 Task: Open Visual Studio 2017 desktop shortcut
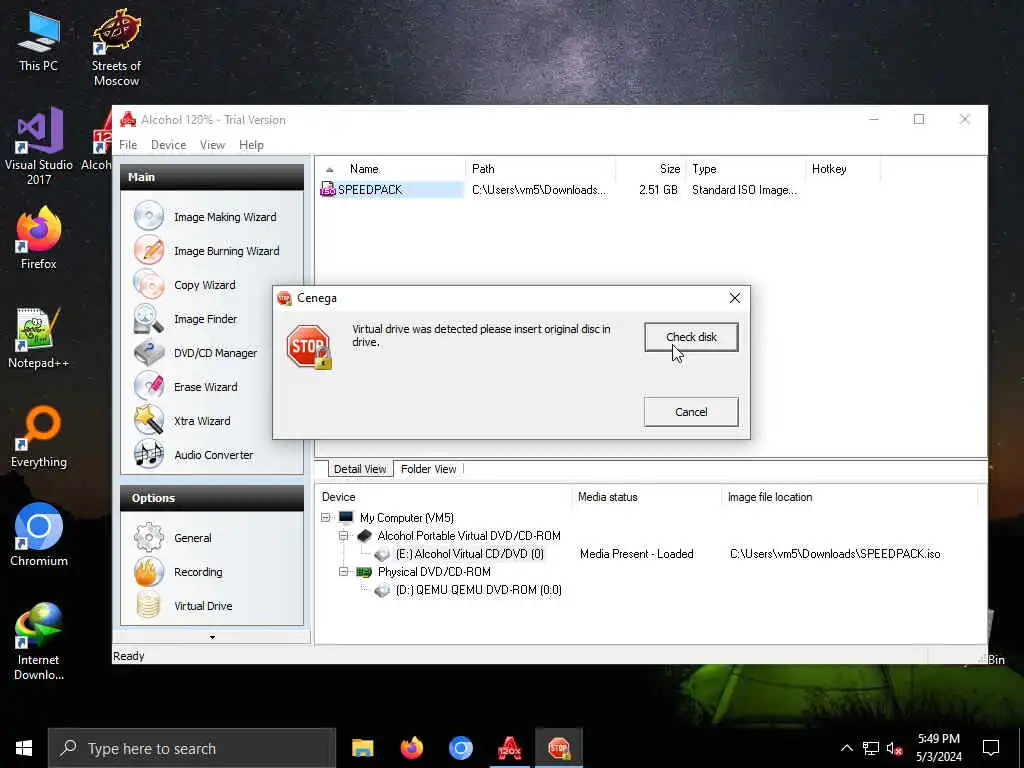pyautogui.click(x=38, y=146)
